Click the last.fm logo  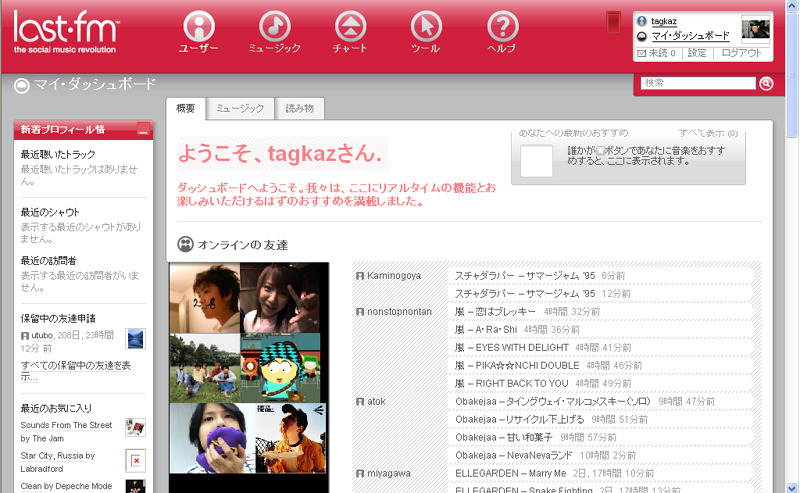pyautogui.click(x=66, y=32)
